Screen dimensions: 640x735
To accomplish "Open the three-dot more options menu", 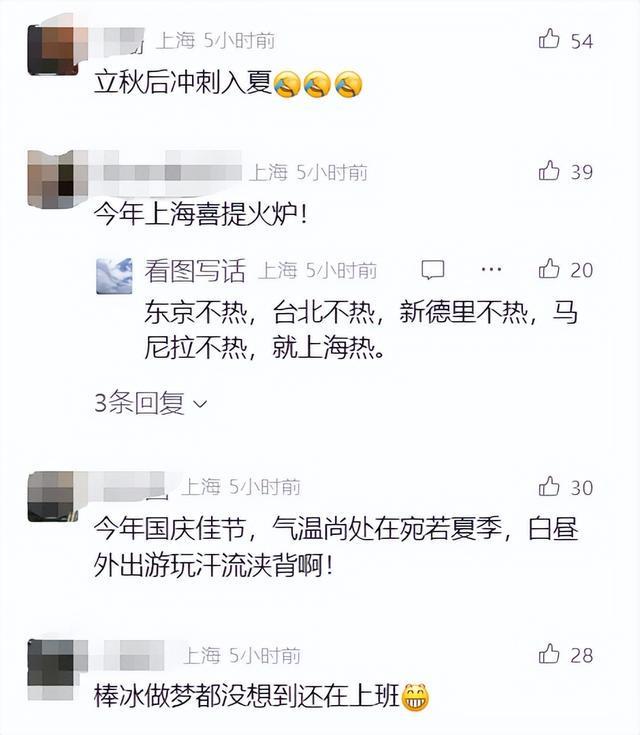I will [x=491, y=270].
